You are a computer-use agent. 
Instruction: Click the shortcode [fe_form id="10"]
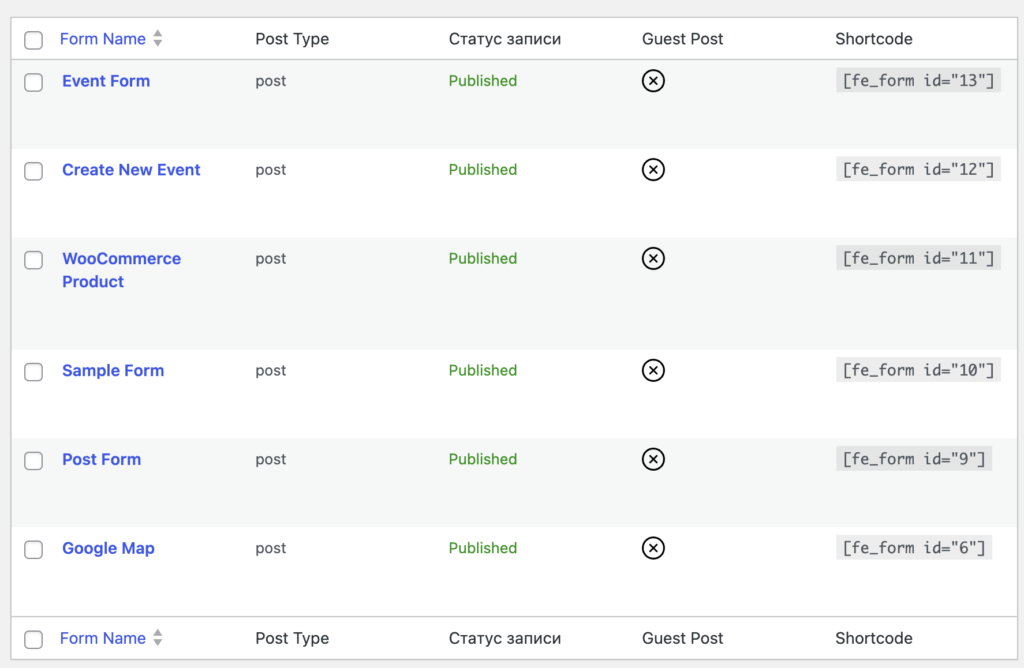coord(918,371)
